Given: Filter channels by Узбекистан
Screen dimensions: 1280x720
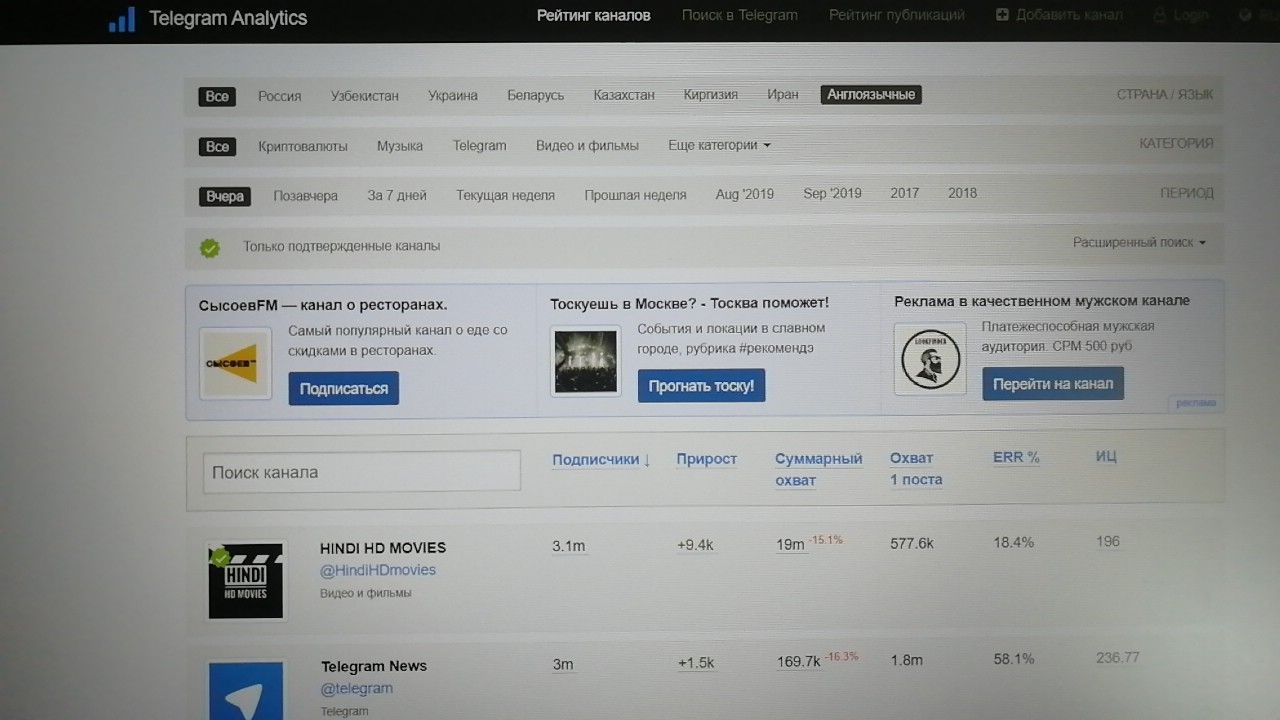Looking at the screenshot, I should [365, 96].
